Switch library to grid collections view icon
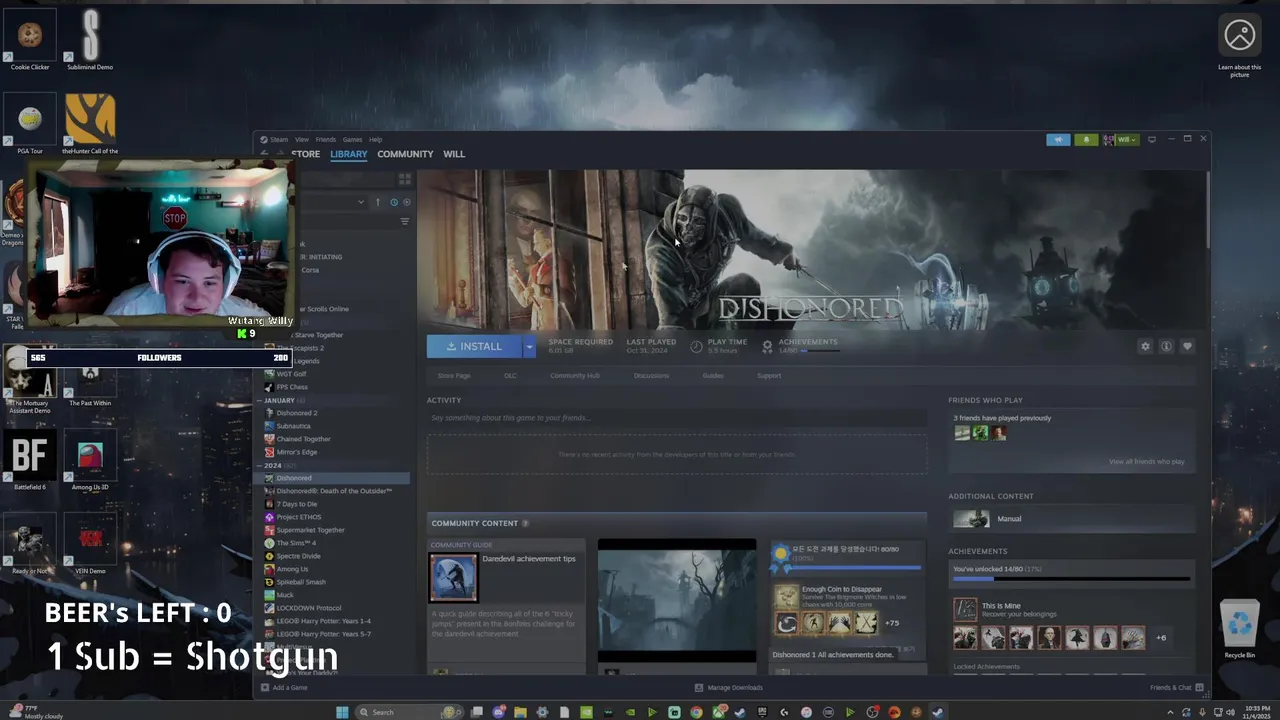Image resolution: width=1280 pixels, height=720 pixels. coord(404,179)
